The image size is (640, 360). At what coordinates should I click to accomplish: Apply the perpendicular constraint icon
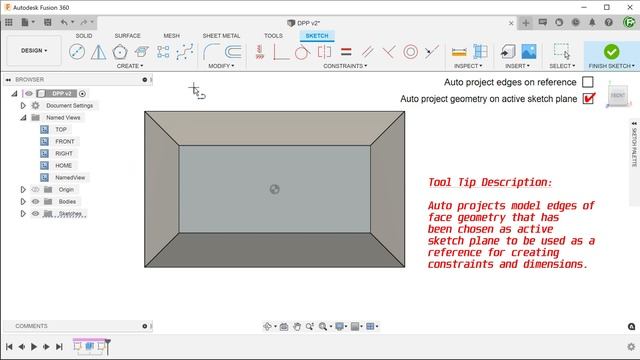pos(389,52)
